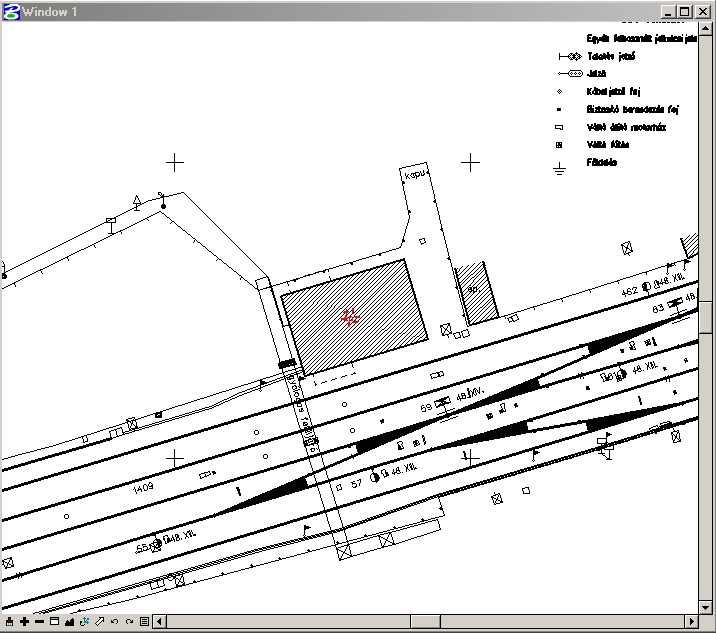This screenshot has width=716, height=633.
Task: Click the horizontal scrollbar right arrow
Action: 690,622
